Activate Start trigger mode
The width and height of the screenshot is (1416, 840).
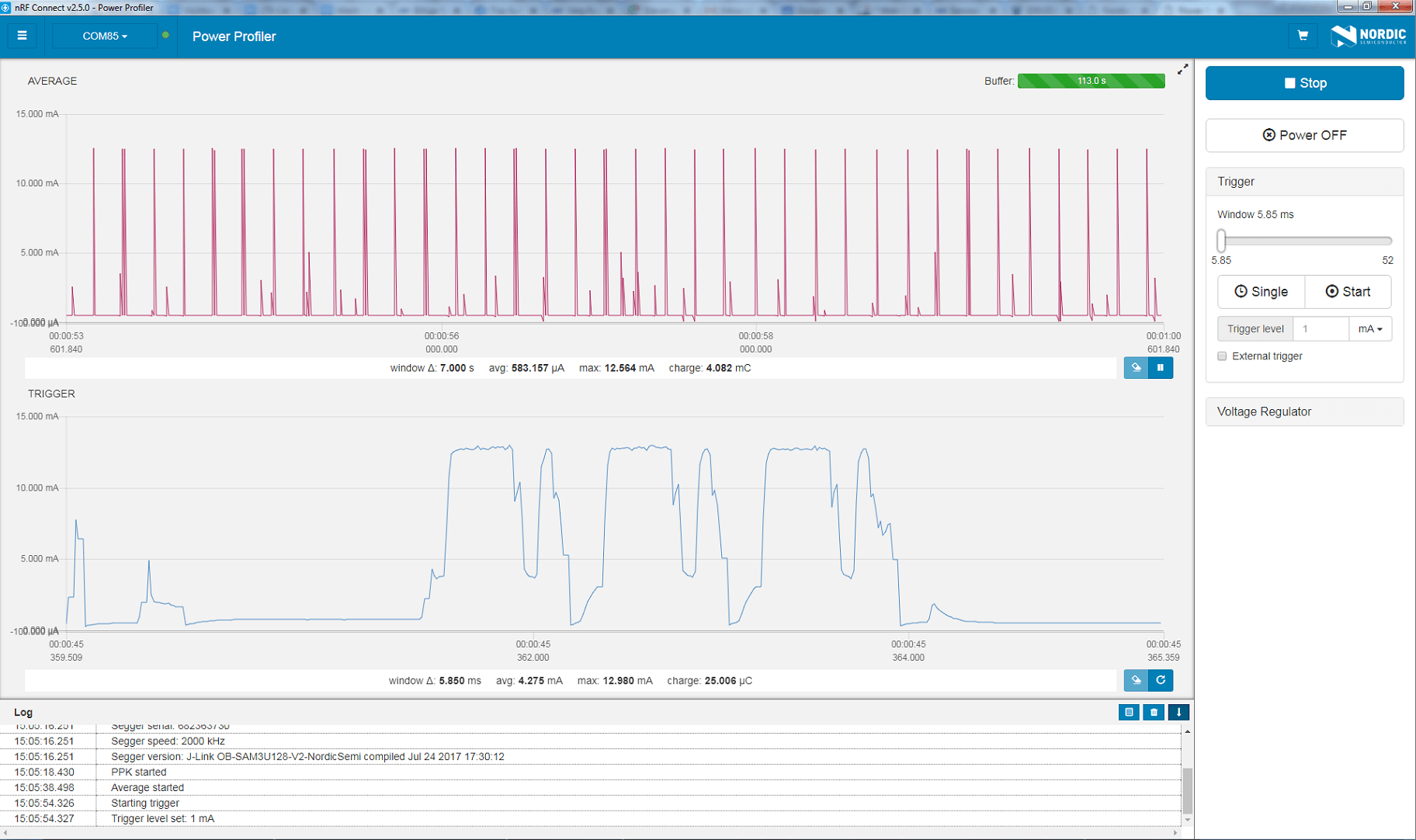coord(1348,291)
